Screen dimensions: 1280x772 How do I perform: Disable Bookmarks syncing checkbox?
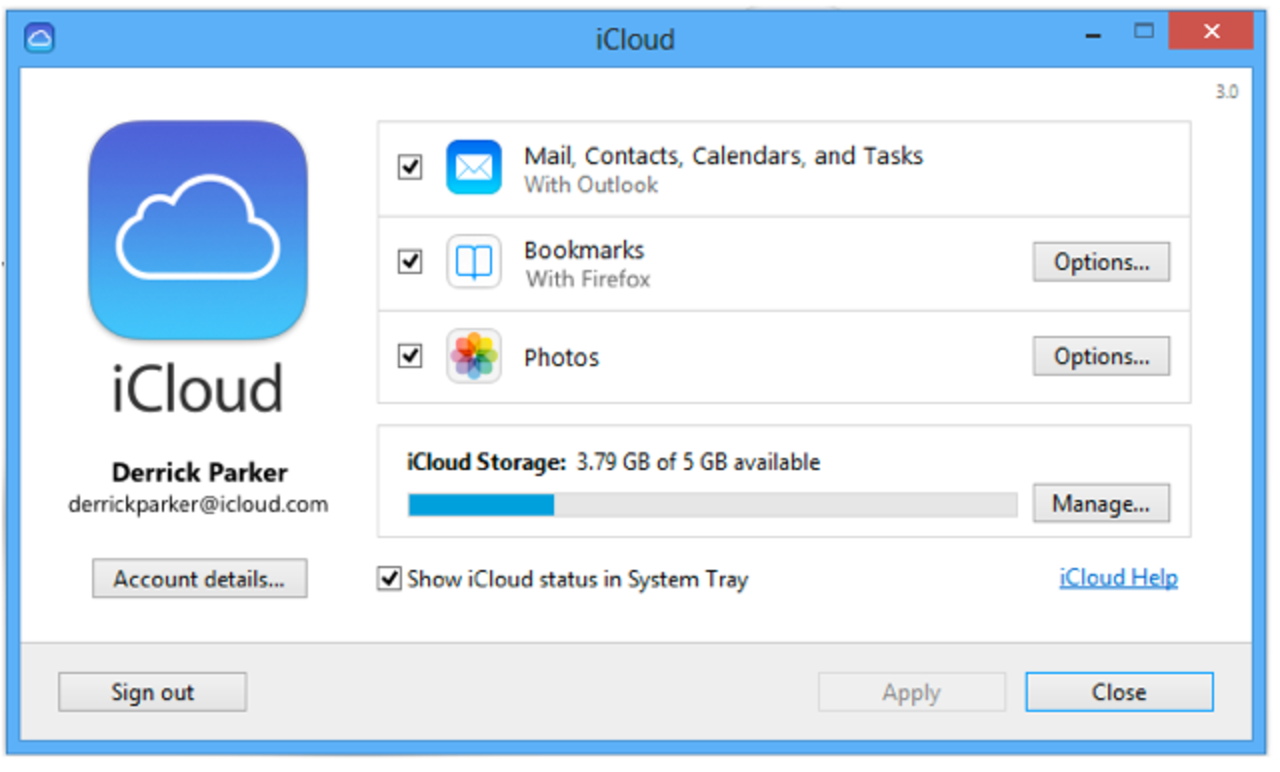pos(408,262)
